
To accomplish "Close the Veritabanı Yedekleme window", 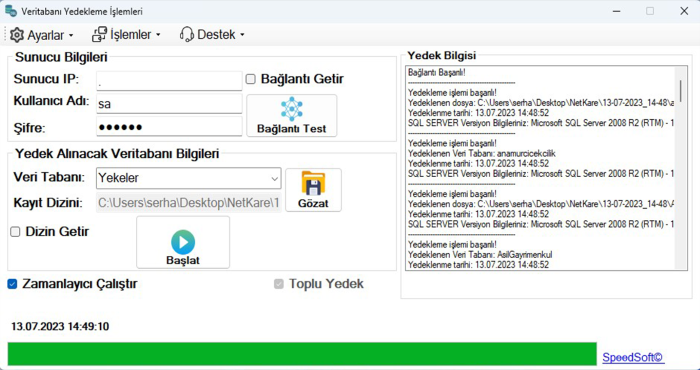I will tap(684, 11).
